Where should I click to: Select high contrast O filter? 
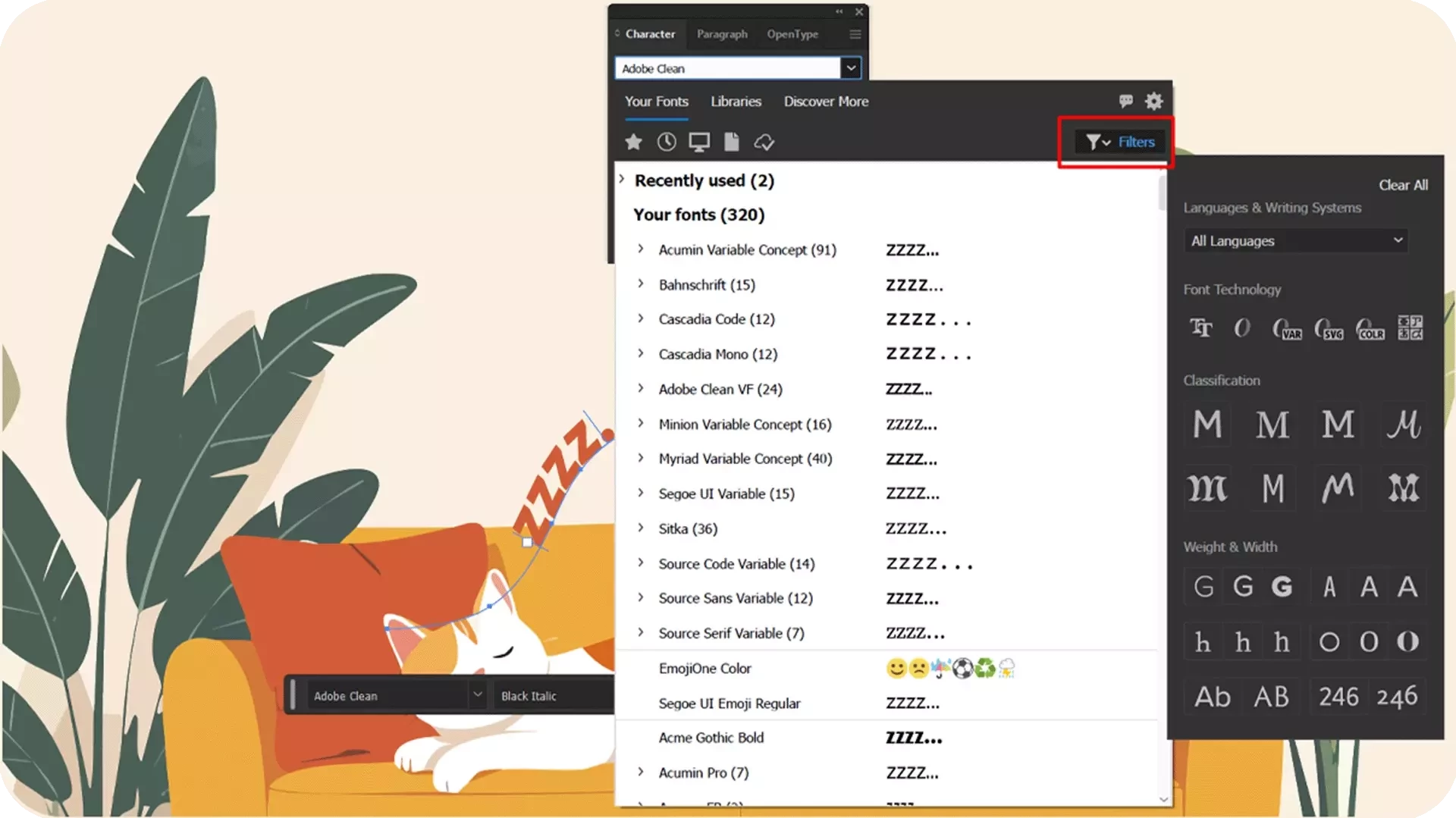click(x=1408, y=642)
